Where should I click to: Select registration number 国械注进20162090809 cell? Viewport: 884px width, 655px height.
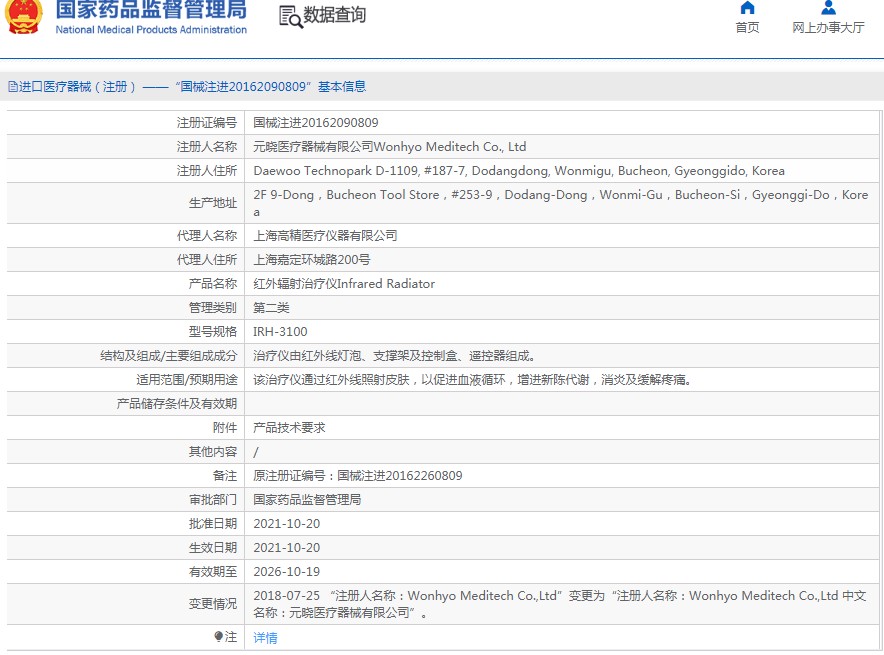pyautogui.click(x=315, y=123)
